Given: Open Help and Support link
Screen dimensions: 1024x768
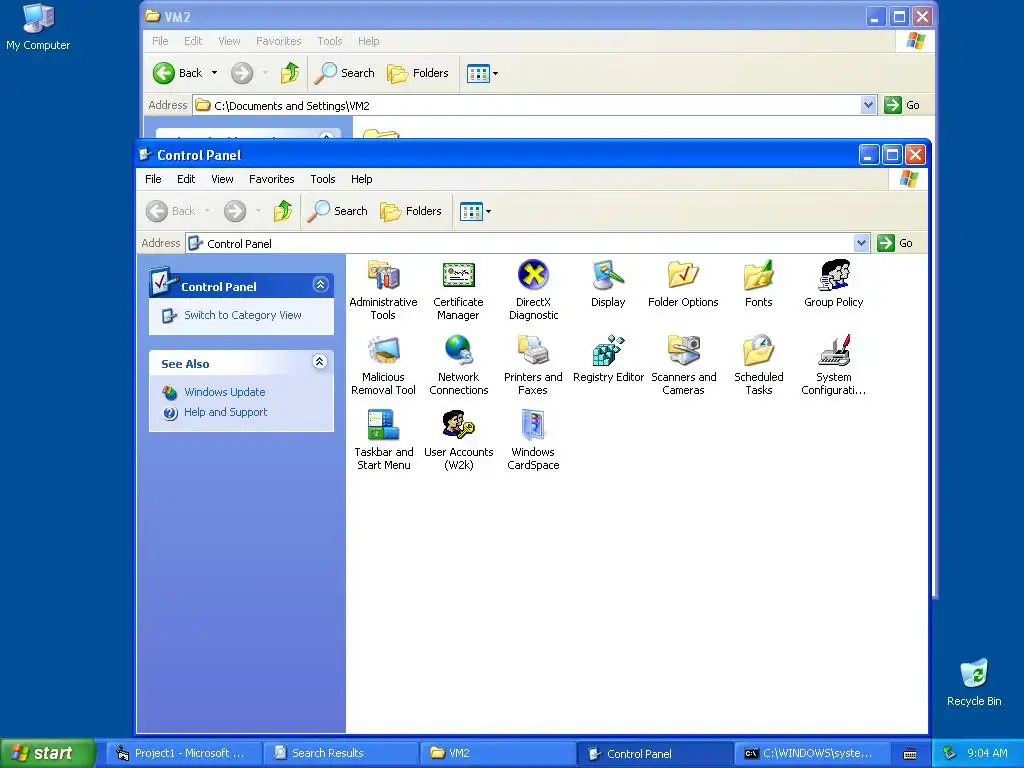Looking at the screenshot, I should coord(225,412).
